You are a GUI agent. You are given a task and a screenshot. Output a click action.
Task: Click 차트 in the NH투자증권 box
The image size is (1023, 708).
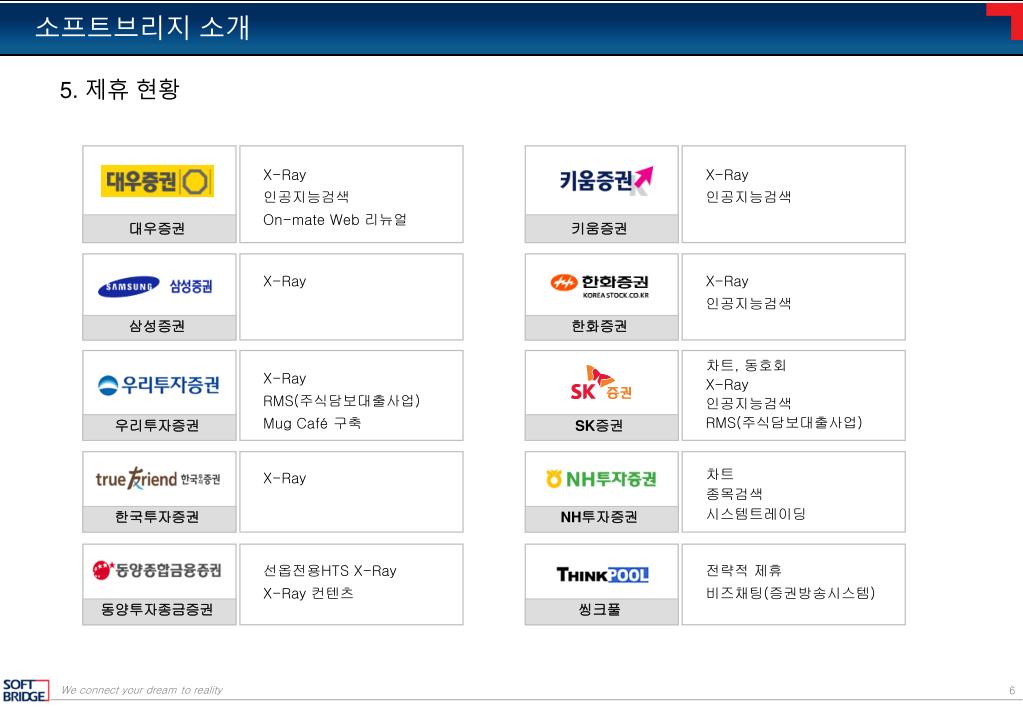tap(720, 474)
